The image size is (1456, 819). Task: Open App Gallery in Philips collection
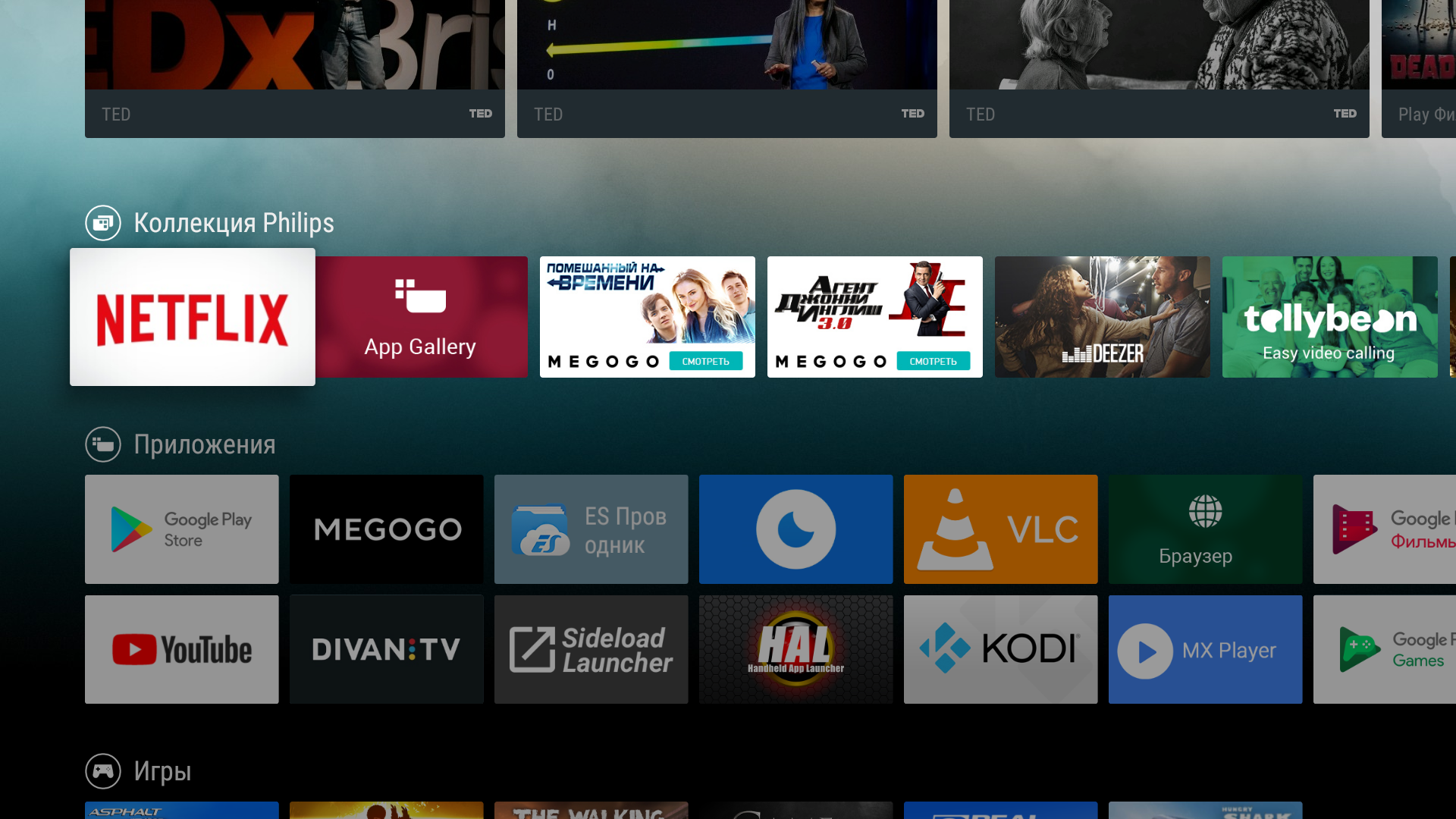pyautogui.click(x=420, y=317)
